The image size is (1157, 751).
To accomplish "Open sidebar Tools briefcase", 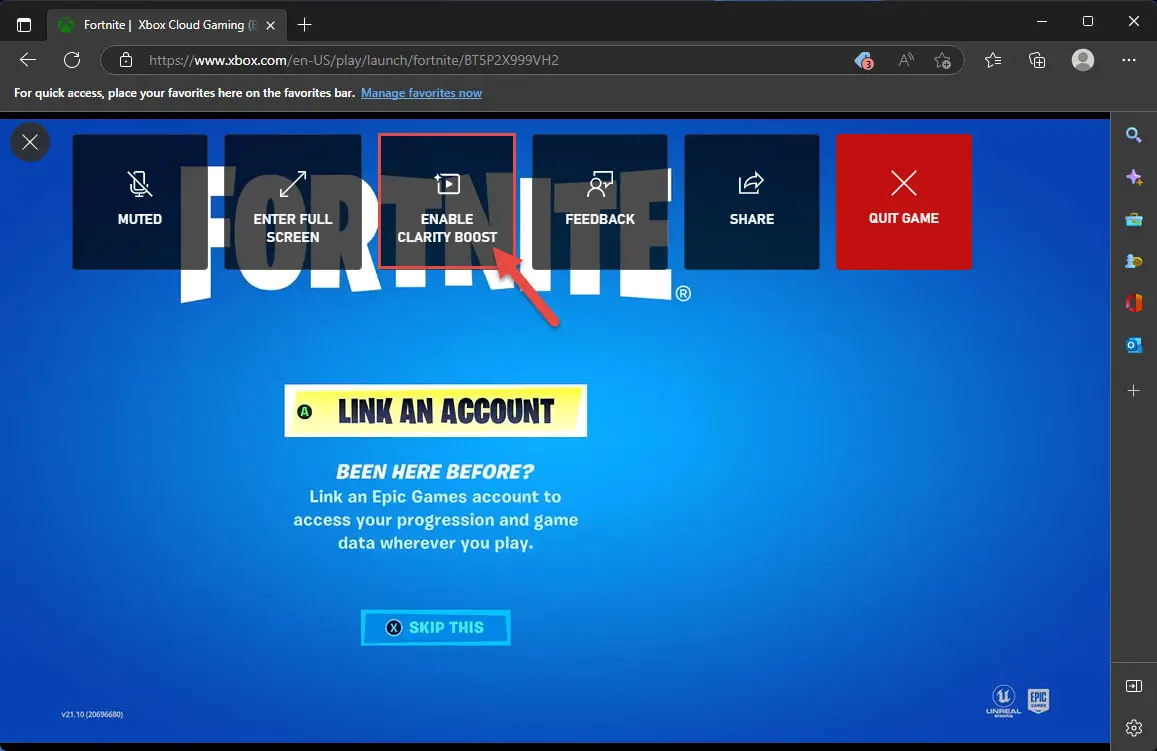I will coord(1133,219).
